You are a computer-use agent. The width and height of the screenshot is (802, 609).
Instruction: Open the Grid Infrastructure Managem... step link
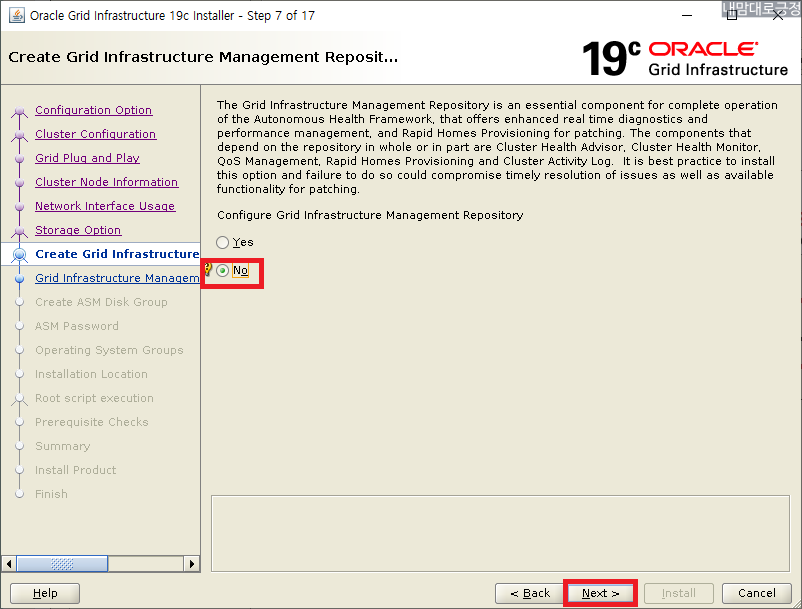pos(117,278)
